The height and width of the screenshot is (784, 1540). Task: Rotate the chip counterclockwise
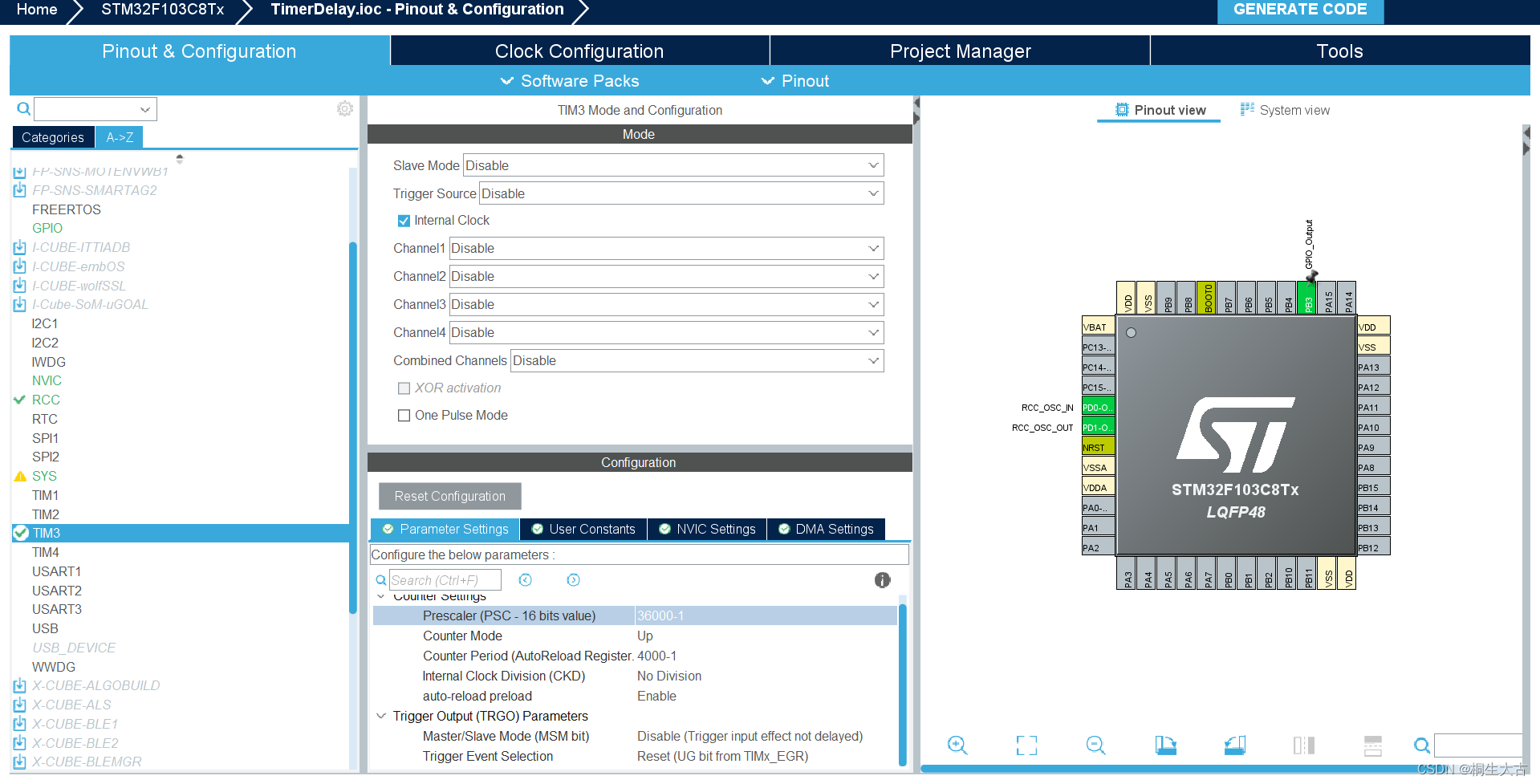[1235, 745]
